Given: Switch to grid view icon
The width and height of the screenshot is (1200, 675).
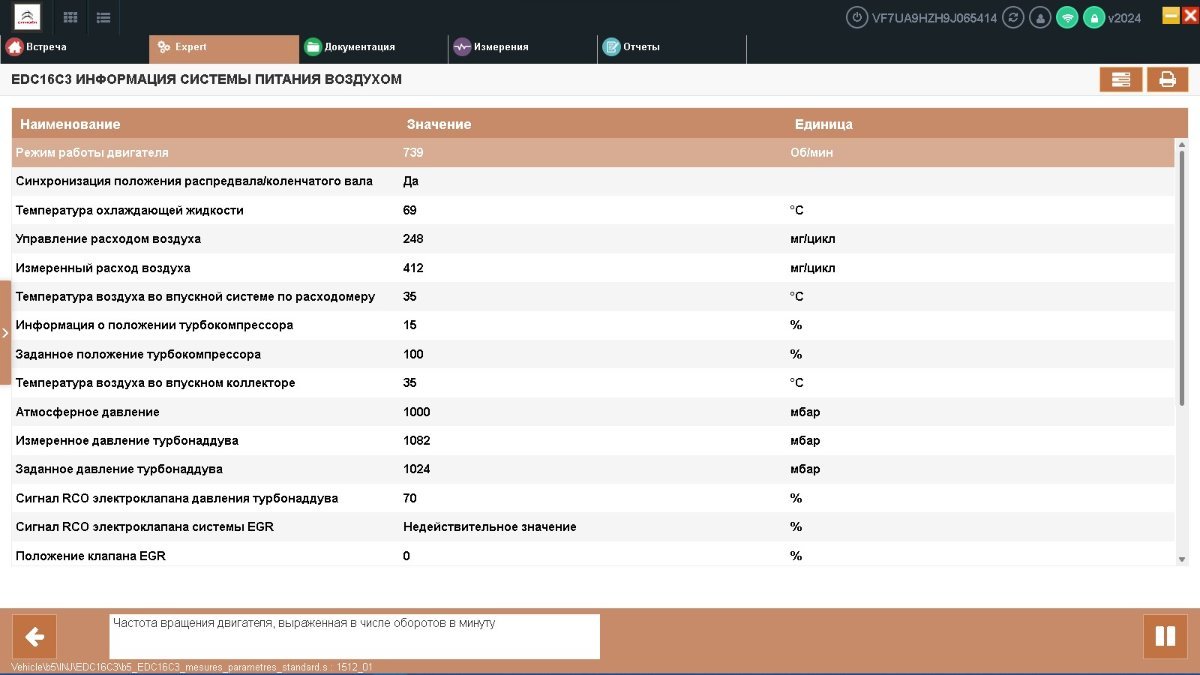Looking at the screenshot, I should click(70, 17).
